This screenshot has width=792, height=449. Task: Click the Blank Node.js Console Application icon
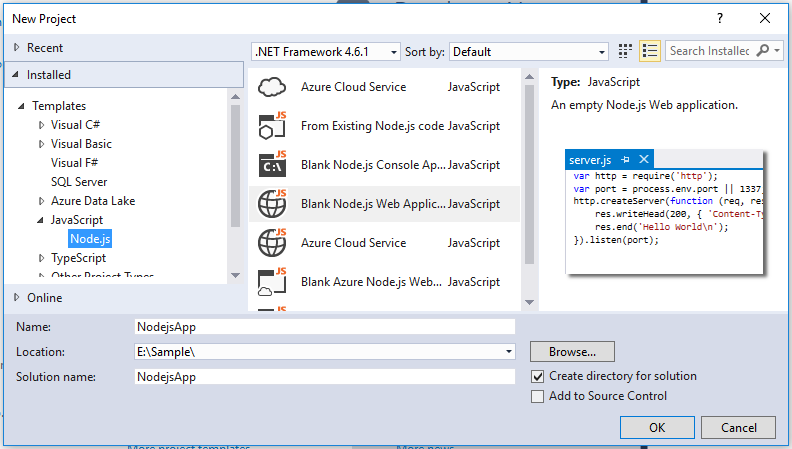(272, 165)
